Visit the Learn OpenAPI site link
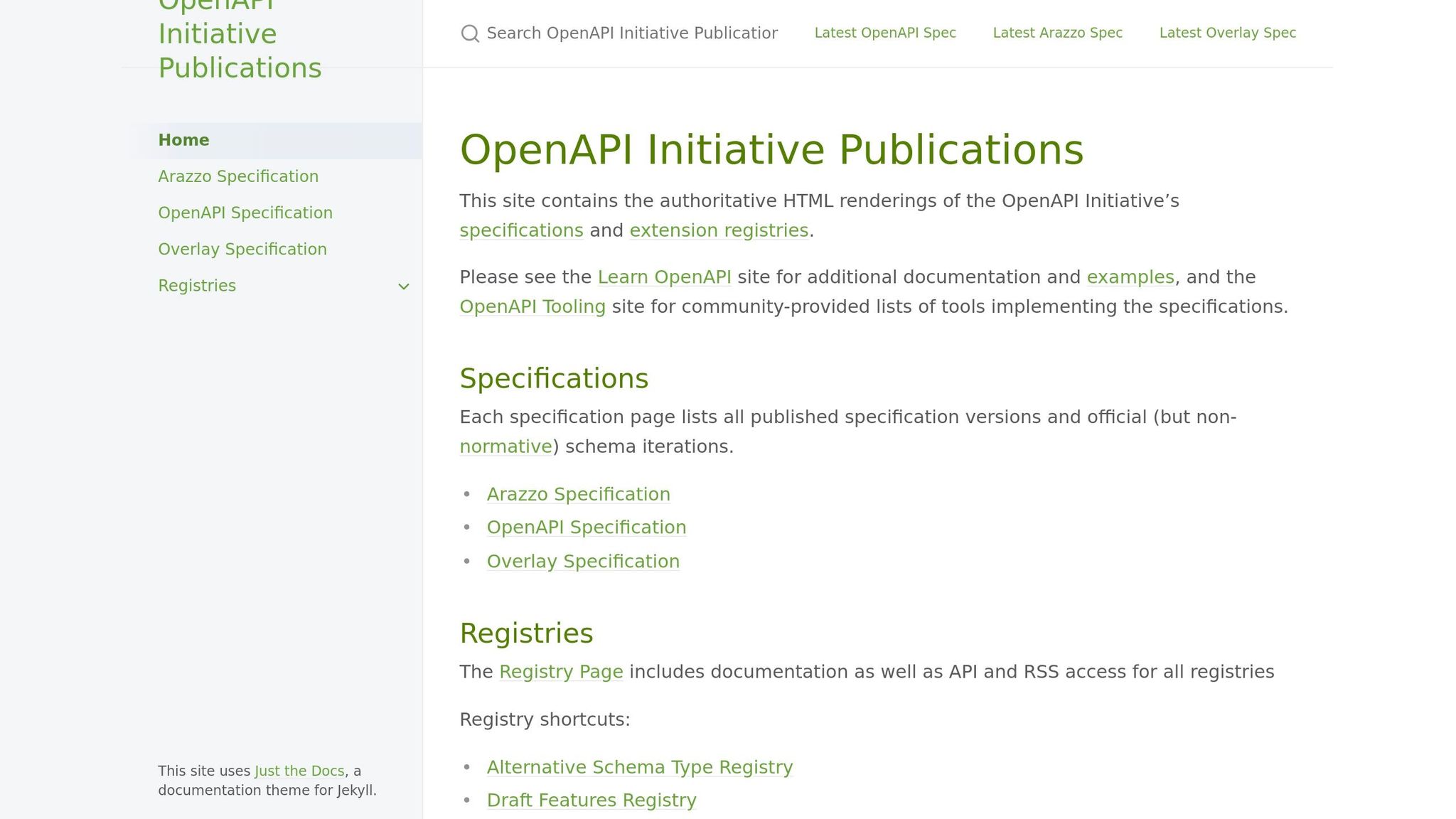This screenshot has height=819, width=1456. pyautogui.click(x=664, y=277)
